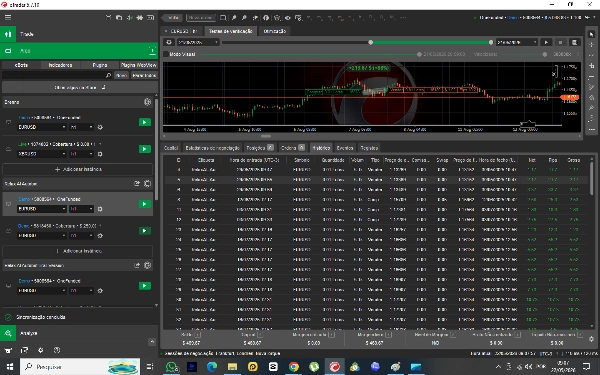The image size is (600, 375).
Task: Open settings gear icon at sidebar bottom
Action: click(x=41, y=350)
